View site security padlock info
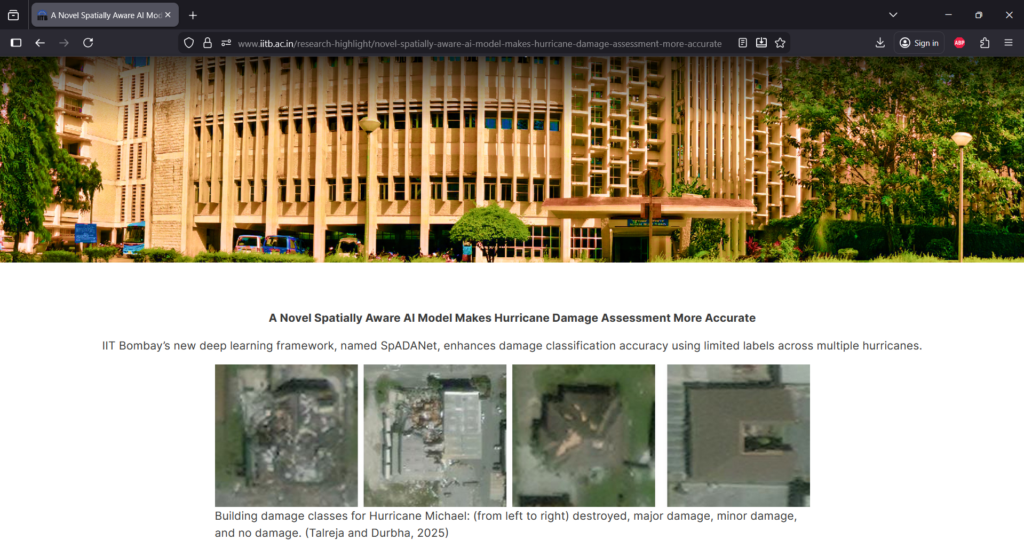This screenshot has width=1024, height=540. point(207,43)
